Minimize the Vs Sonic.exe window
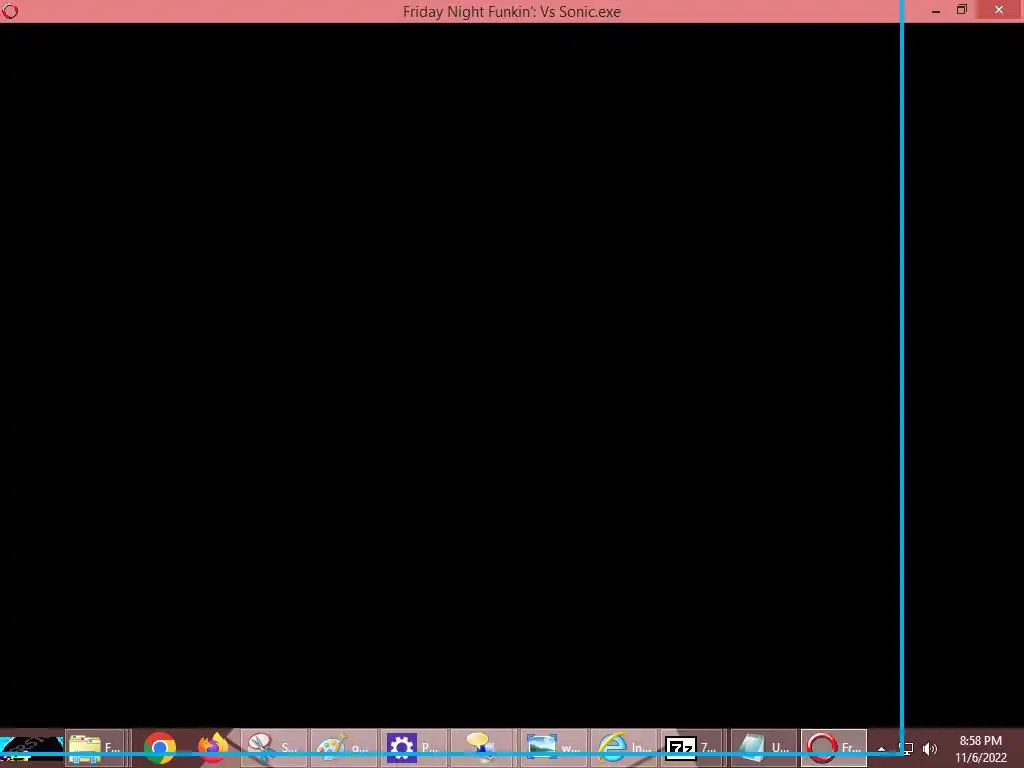 [x=936, y=10]
